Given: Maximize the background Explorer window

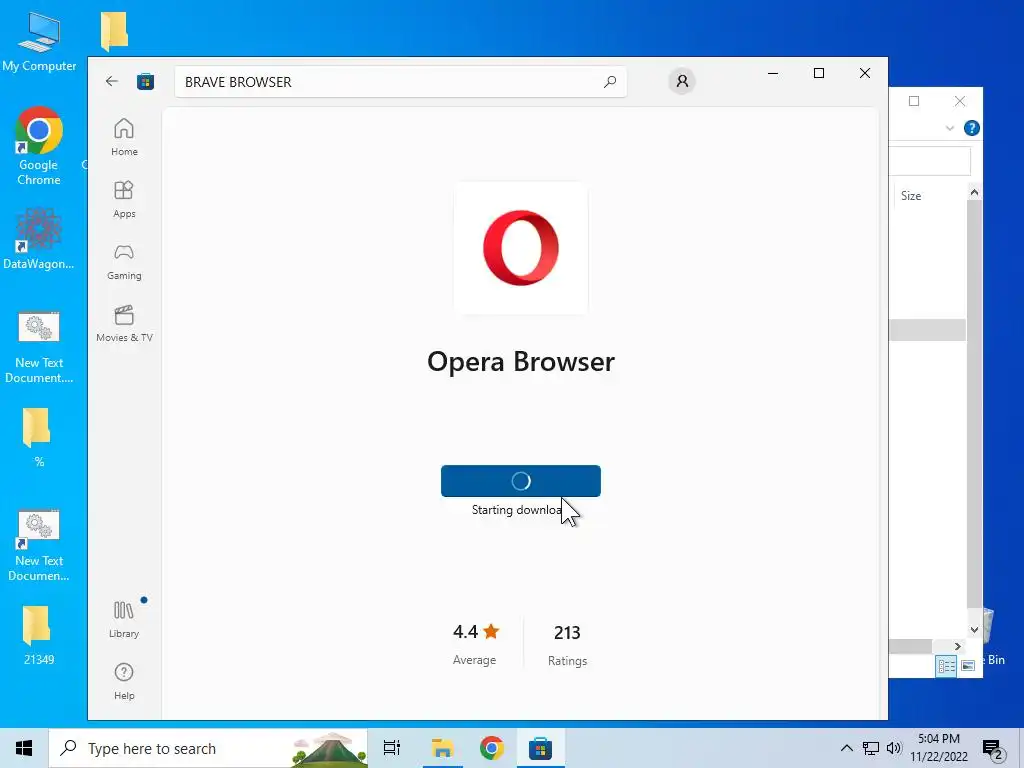Looking at the screenshot, I should point(914,101).
